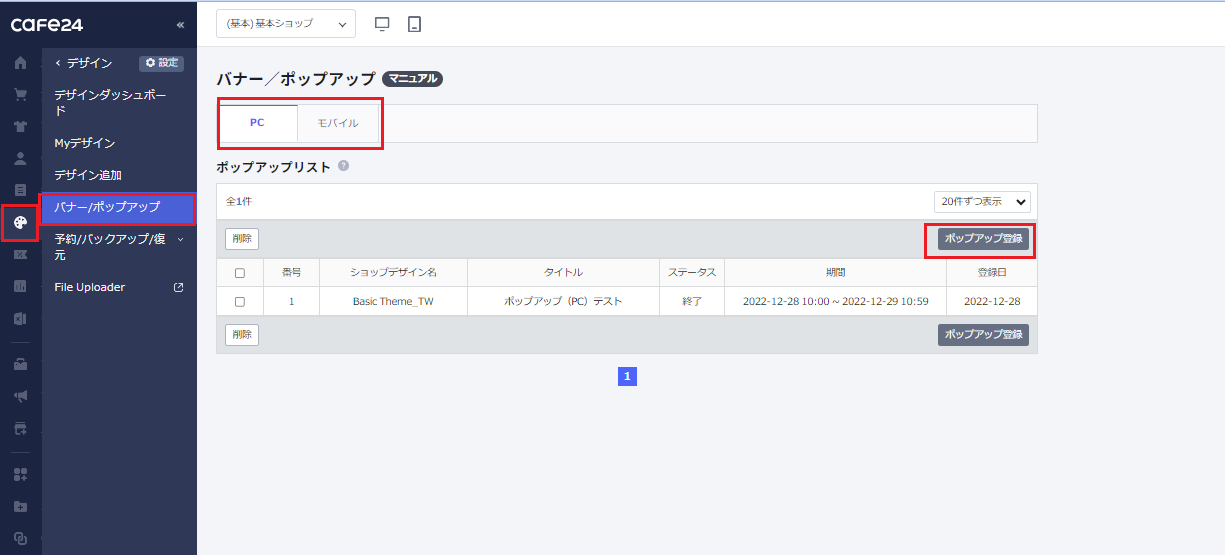
Task: Open the bar chart analytics icon
Action: pos(20,287)
